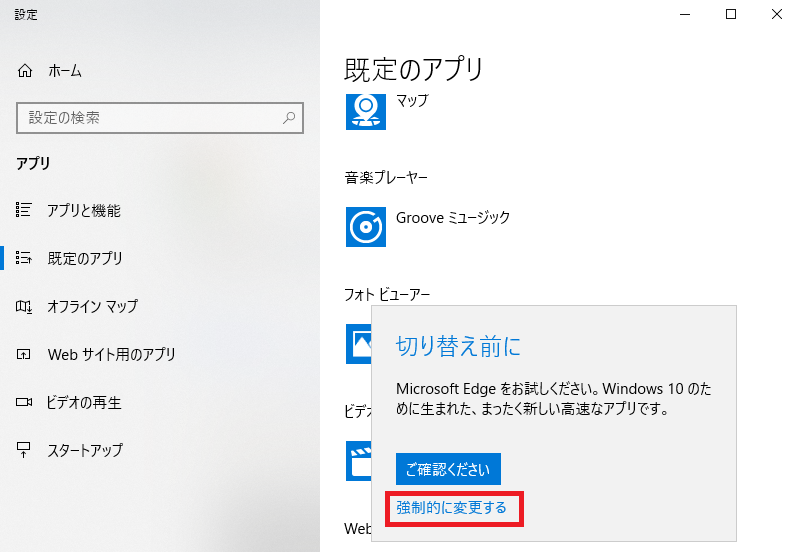Screen dimensions: 799x552
Task: Click the アプリ sidebar heading
Action: click(34, 164)
